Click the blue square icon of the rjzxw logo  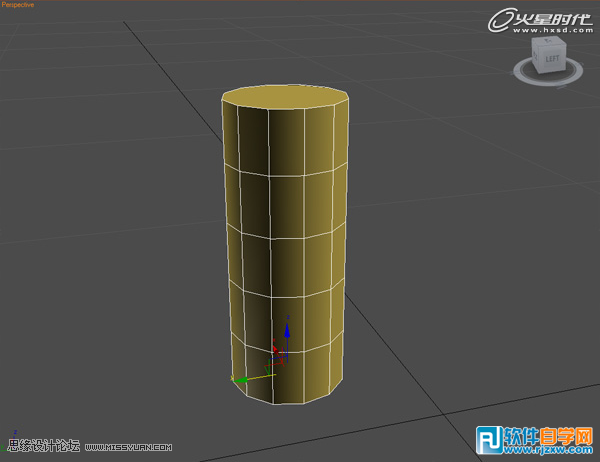point(489,441)
